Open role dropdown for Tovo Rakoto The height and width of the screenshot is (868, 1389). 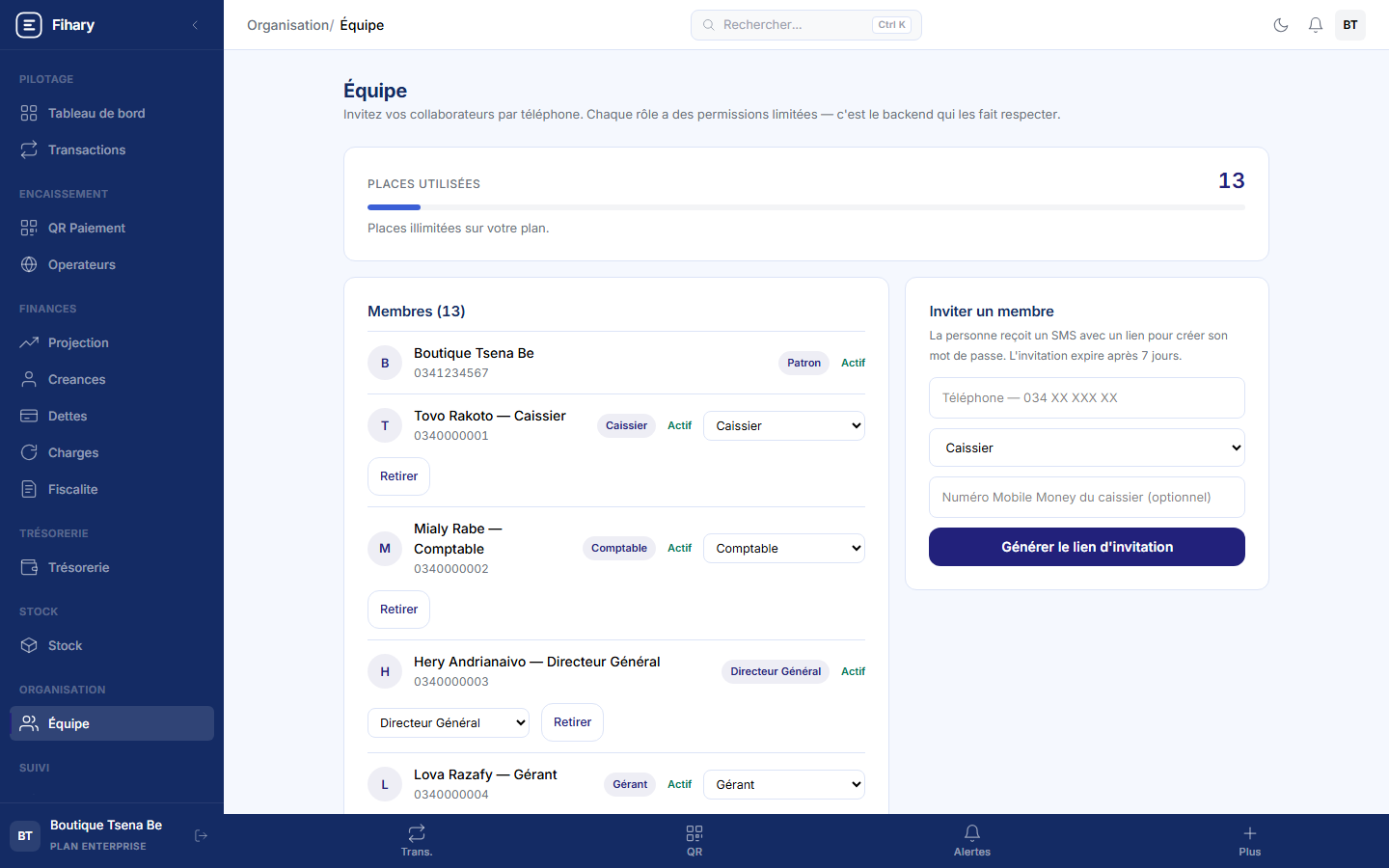[x=784, y=425]
